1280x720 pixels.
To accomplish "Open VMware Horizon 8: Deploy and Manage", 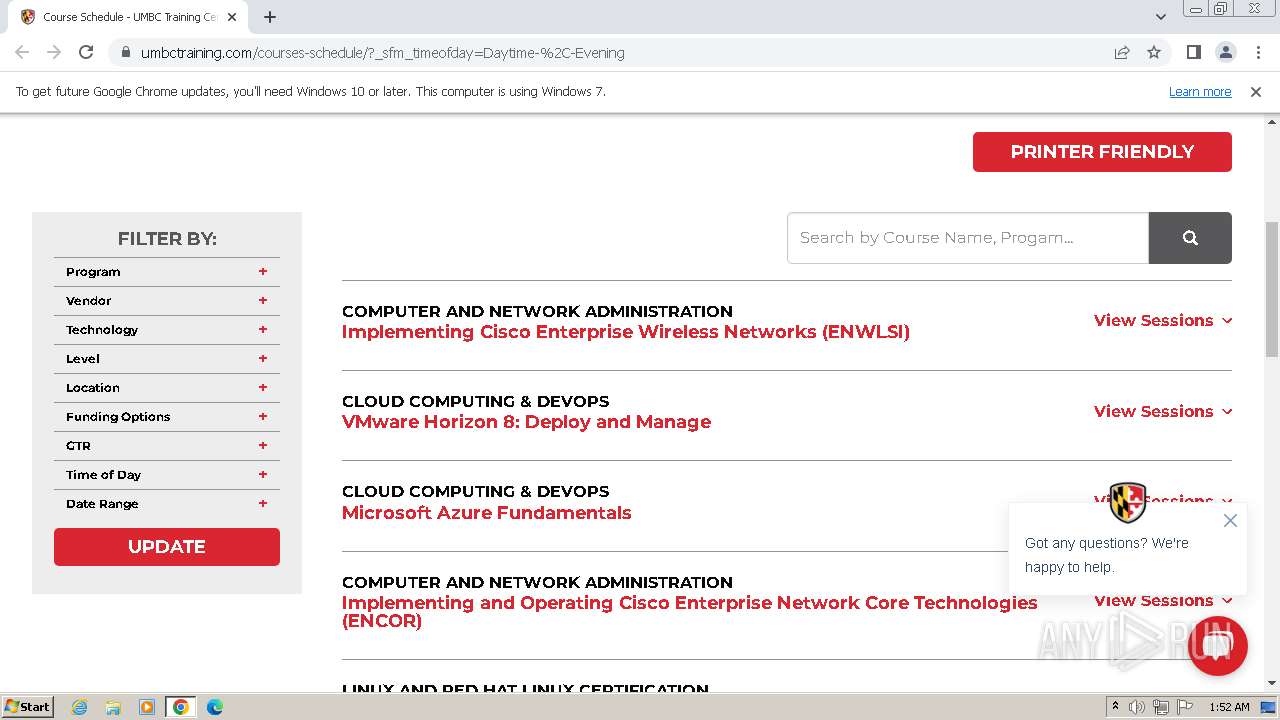I will [526, 422].
